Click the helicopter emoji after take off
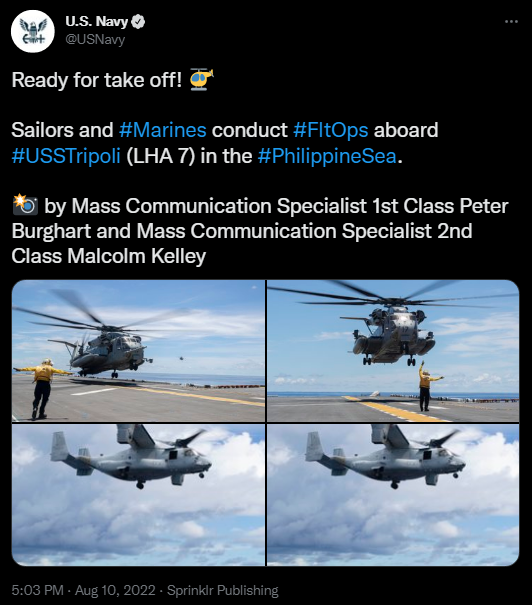Viewport: 532px width, 605px height. tap(202, 79)
